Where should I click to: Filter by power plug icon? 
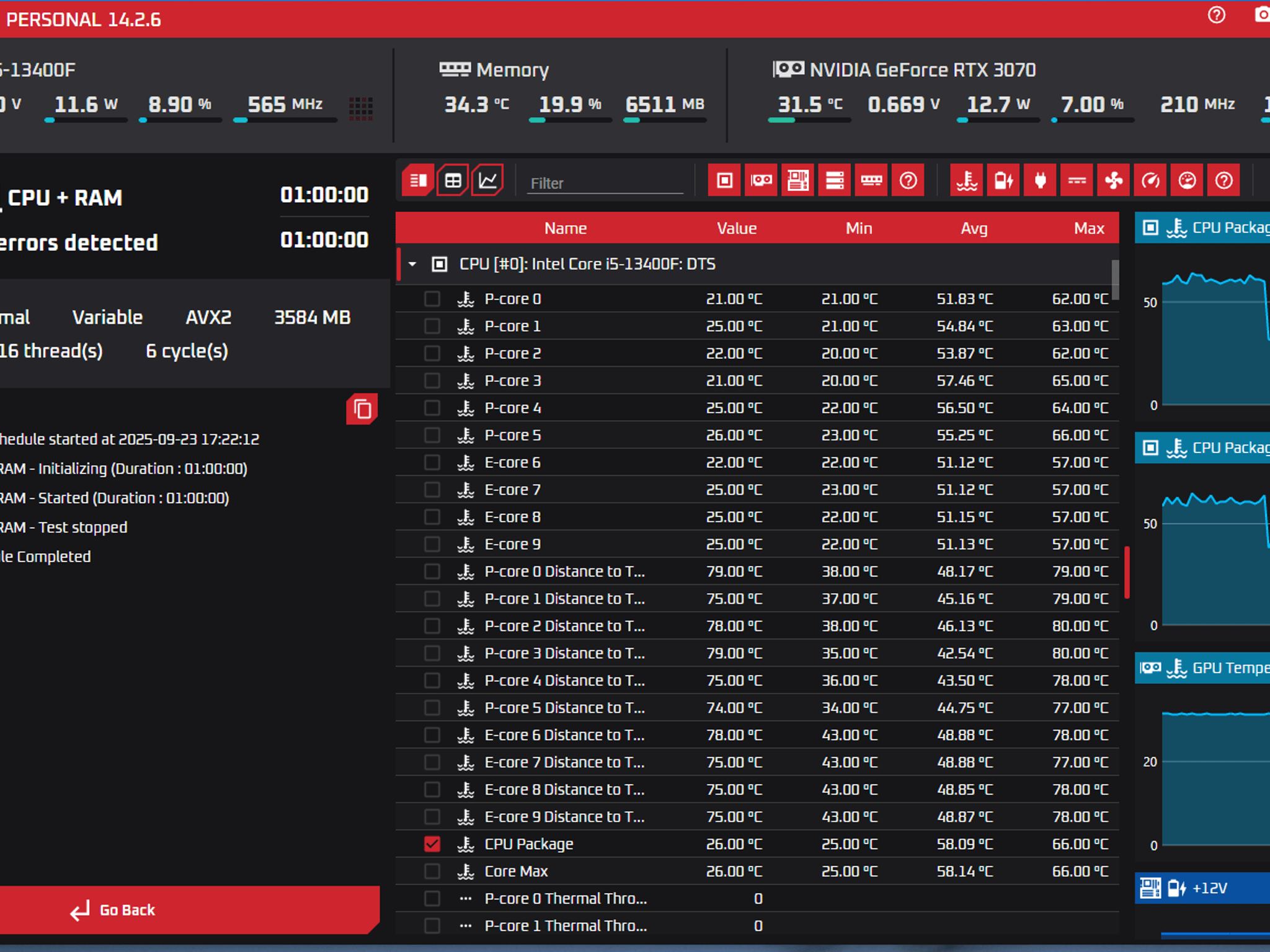1040,180
